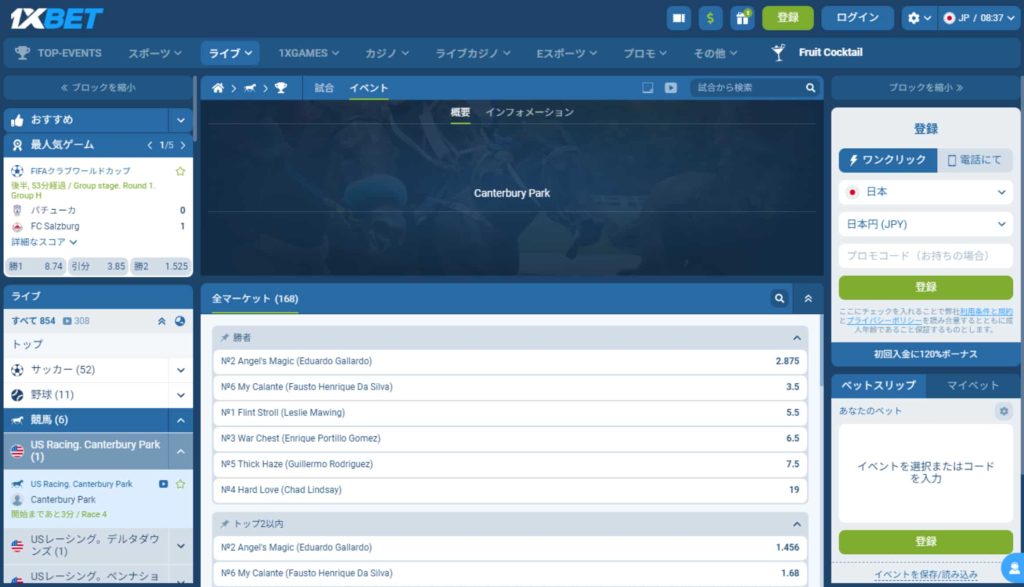Click the home breadcrumb icon
The height and width of the screenshot is (587, 1024).
217,87
